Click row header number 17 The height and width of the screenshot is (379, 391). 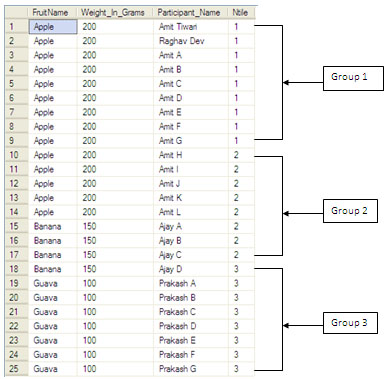pos(17,255)
